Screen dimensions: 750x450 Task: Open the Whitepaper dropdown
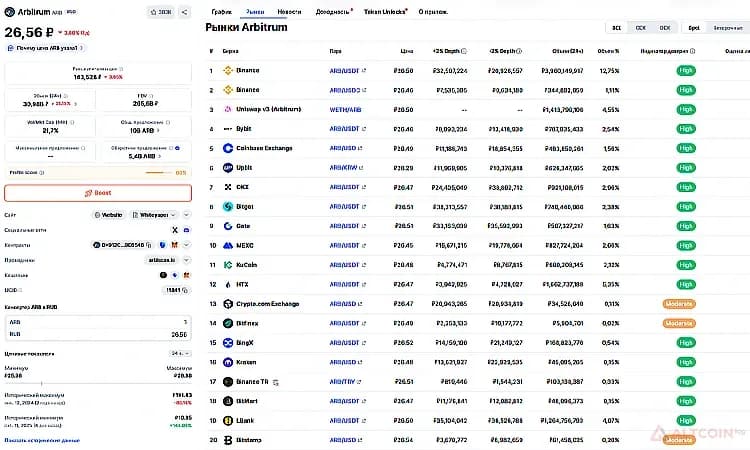point(154,215)
